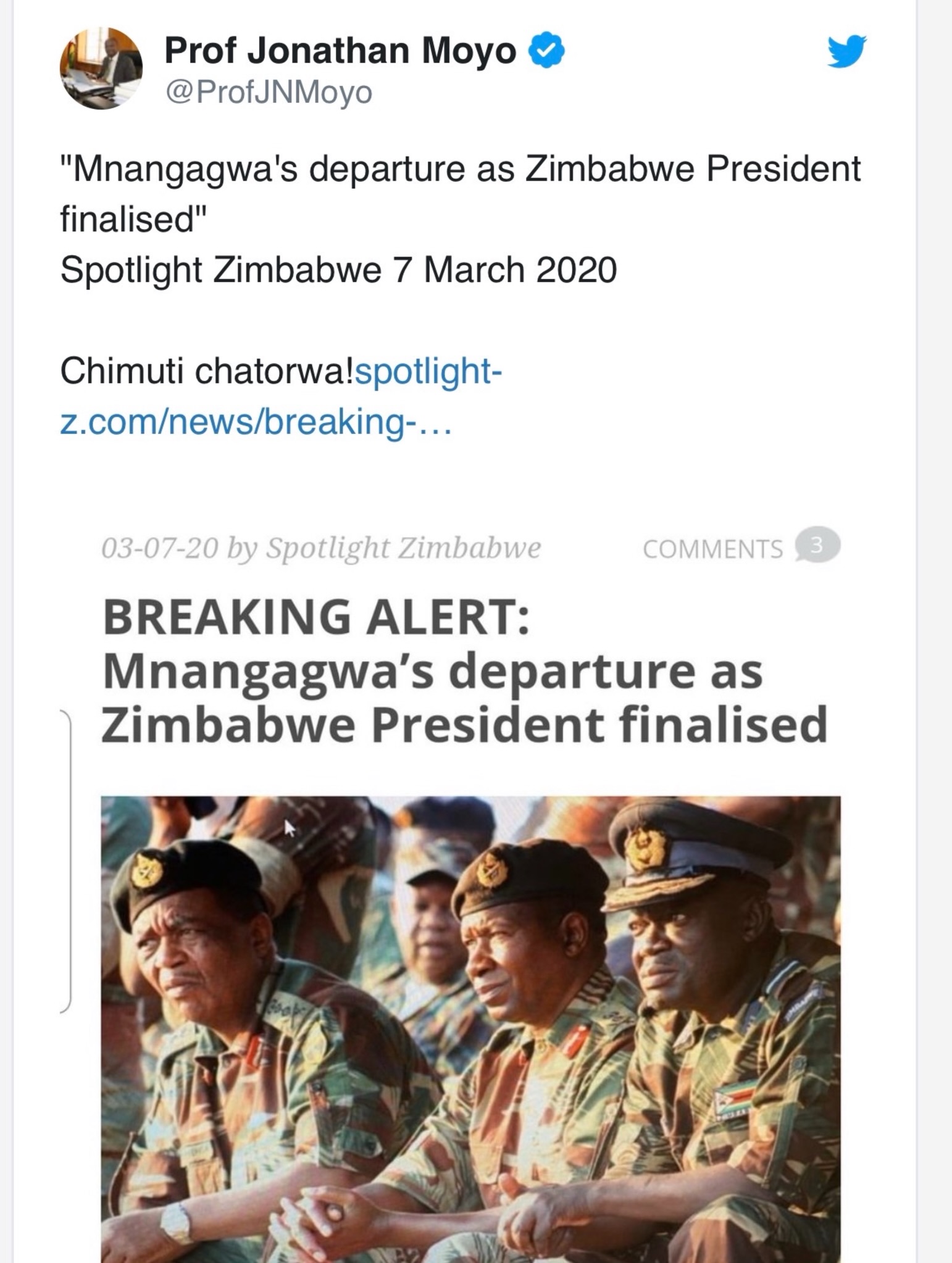Click the 03-07-20 article date
Image resolution: width=952 pixels, height=1263 pixels.
pos(159,548)
